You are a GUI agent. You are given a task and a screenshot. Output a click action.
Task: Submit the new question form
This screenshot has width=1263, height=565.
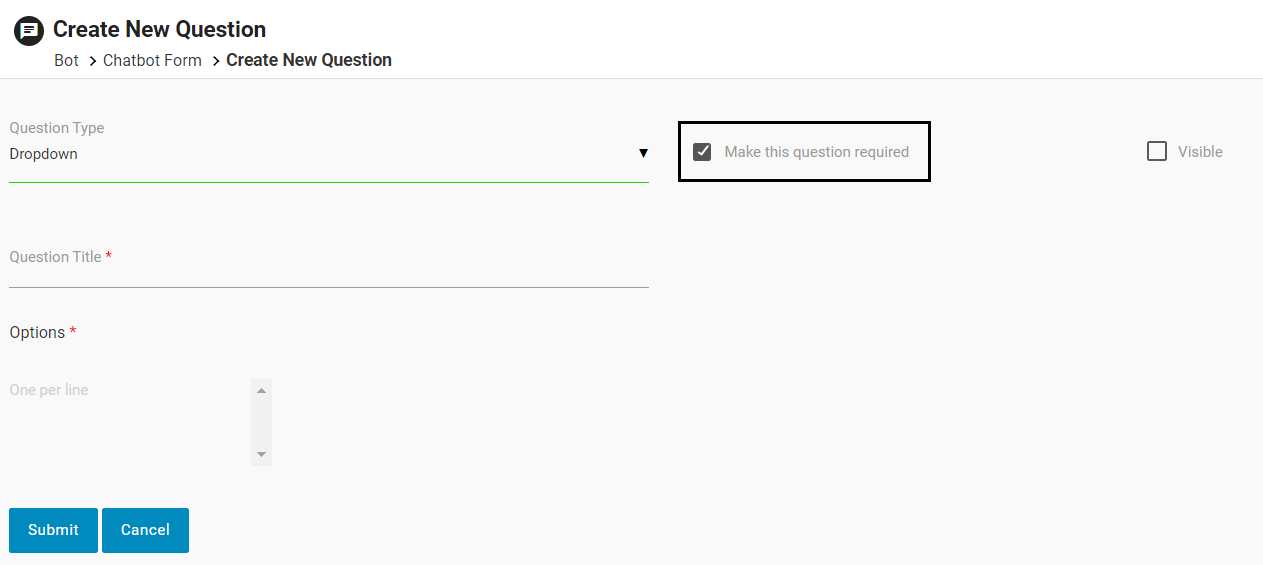(x=53, y=530)
